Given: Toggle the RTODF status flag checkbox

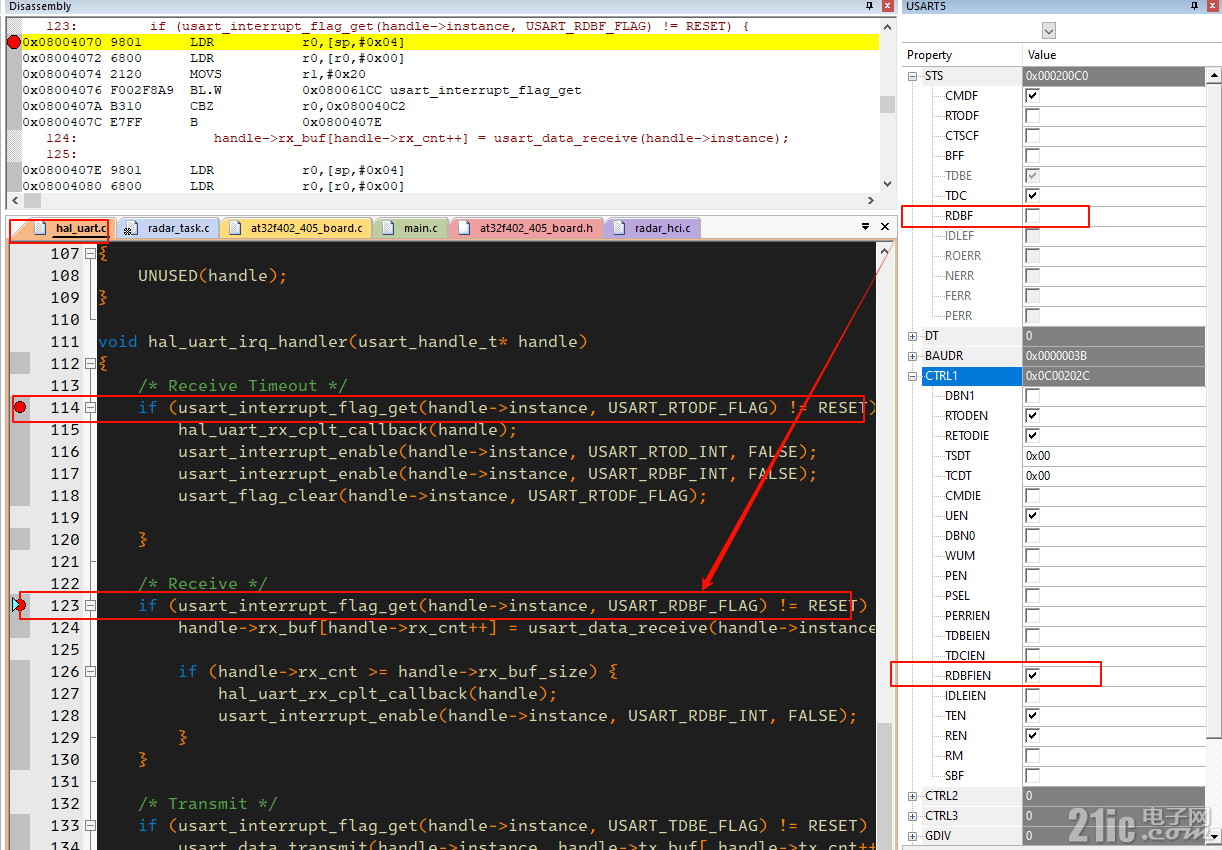Looking at the screenshot, I should coord(1033,115).
